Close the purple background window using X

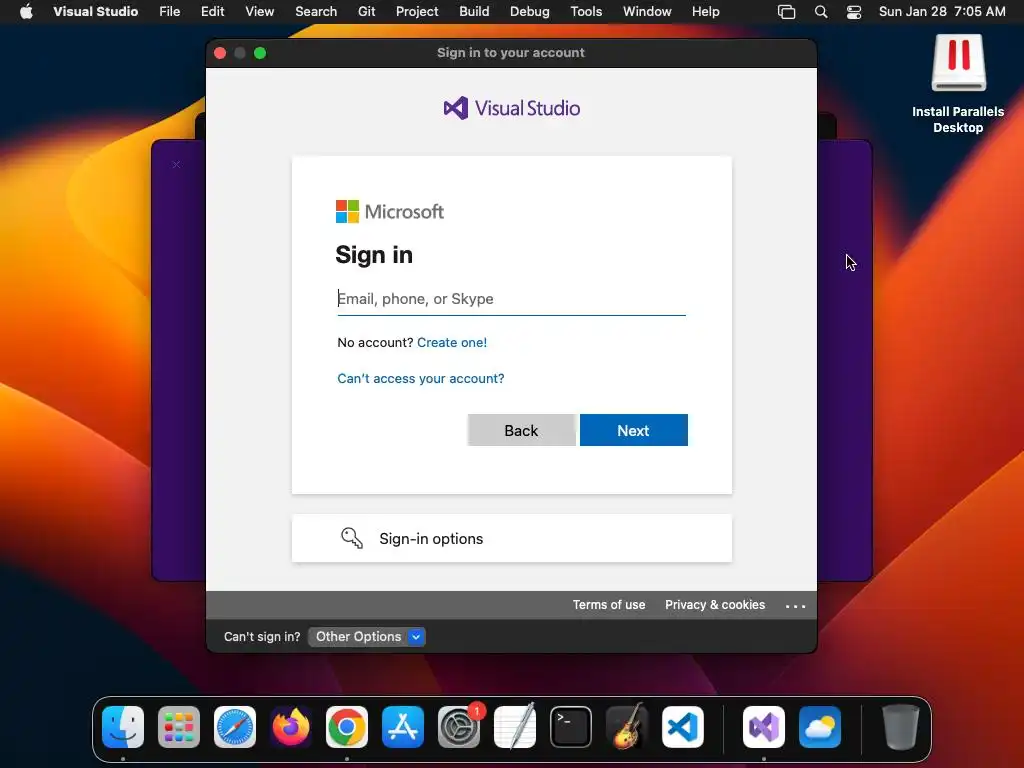pos(176,165)
